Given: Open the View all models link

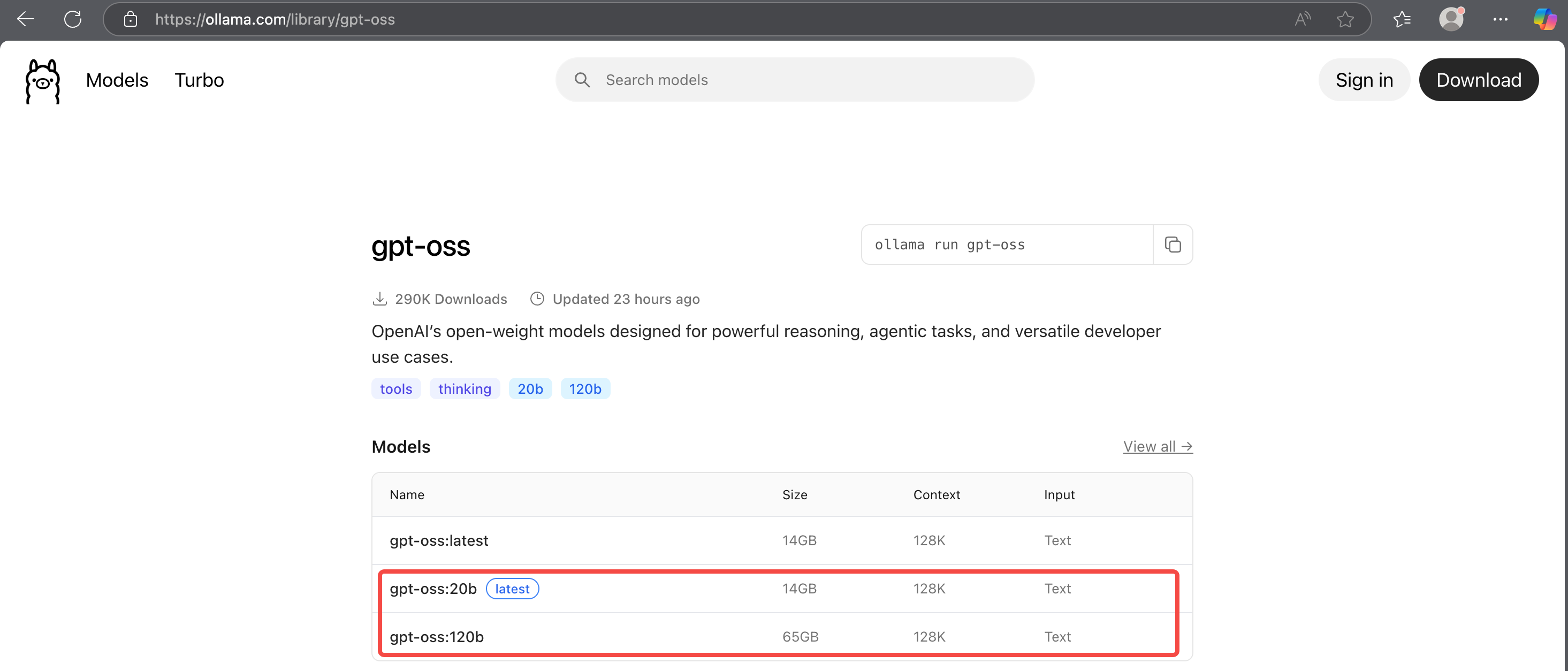Looking at the screenshot, I should (x=1158, y=447).
